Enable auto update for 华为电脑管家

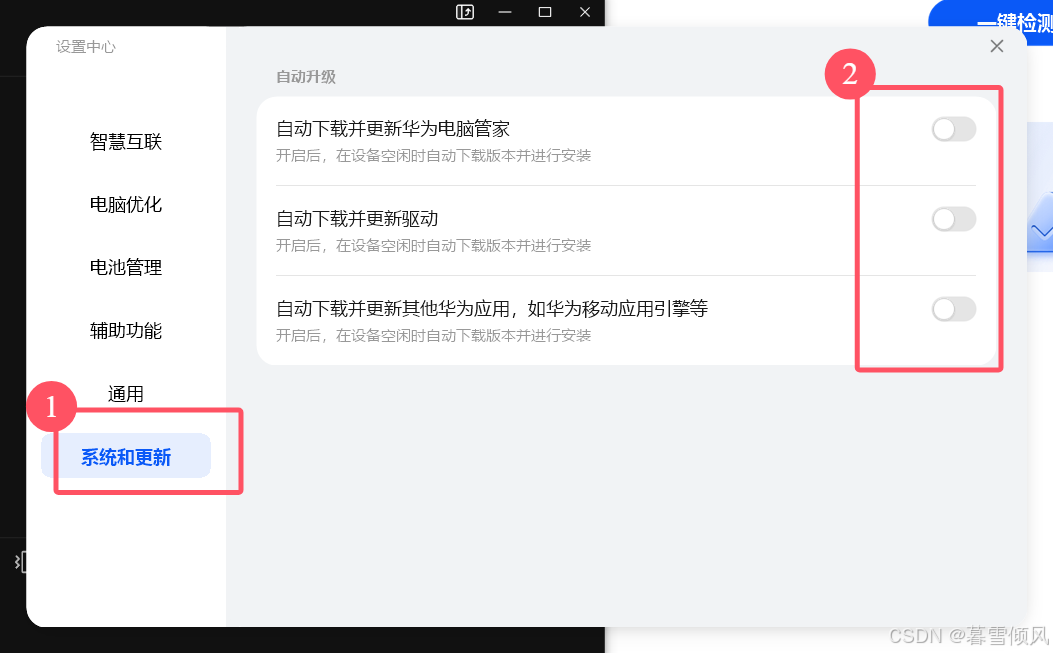pyautogui.click(x=954, y=129)
